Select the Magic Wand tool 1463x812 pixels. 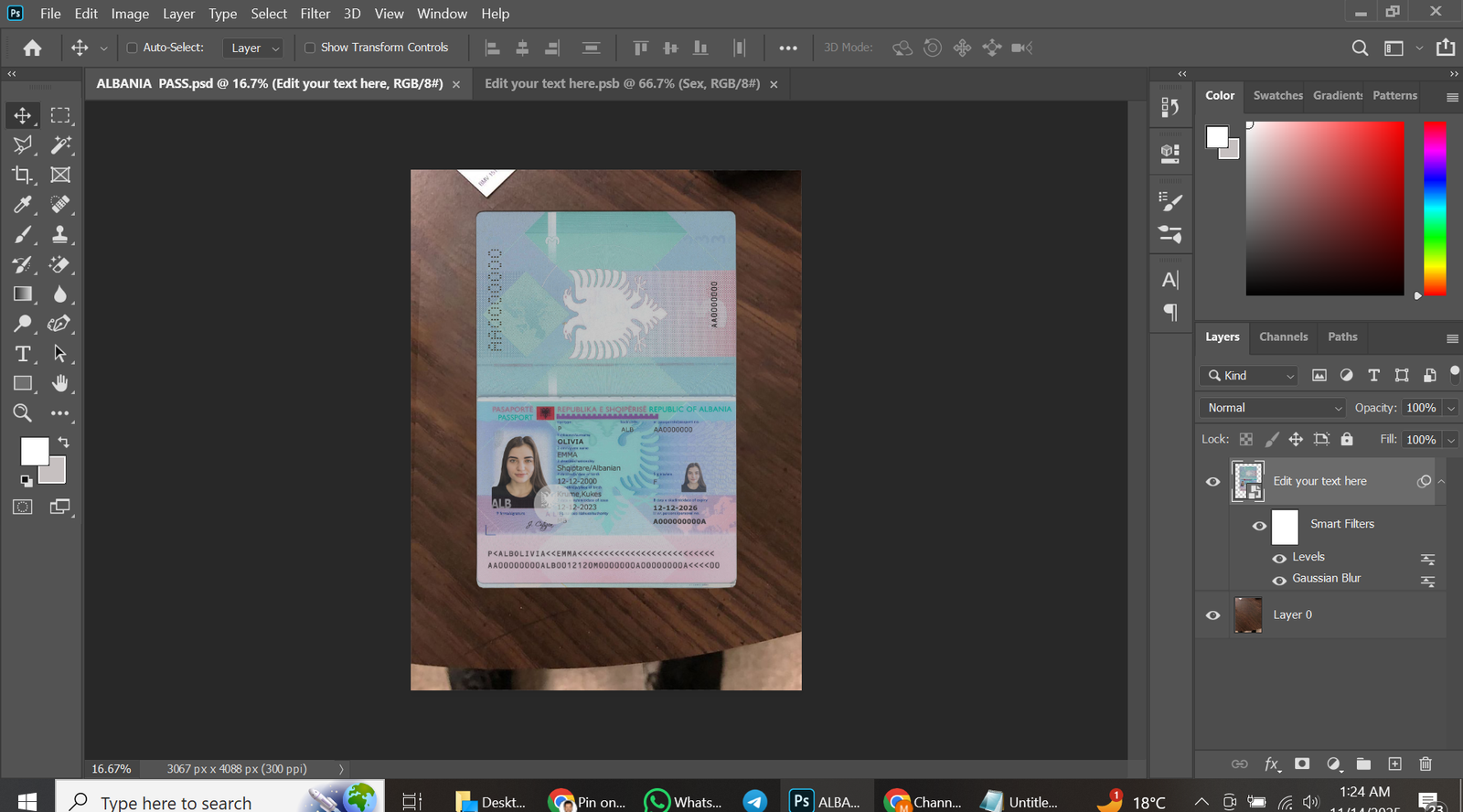point(60,144)
